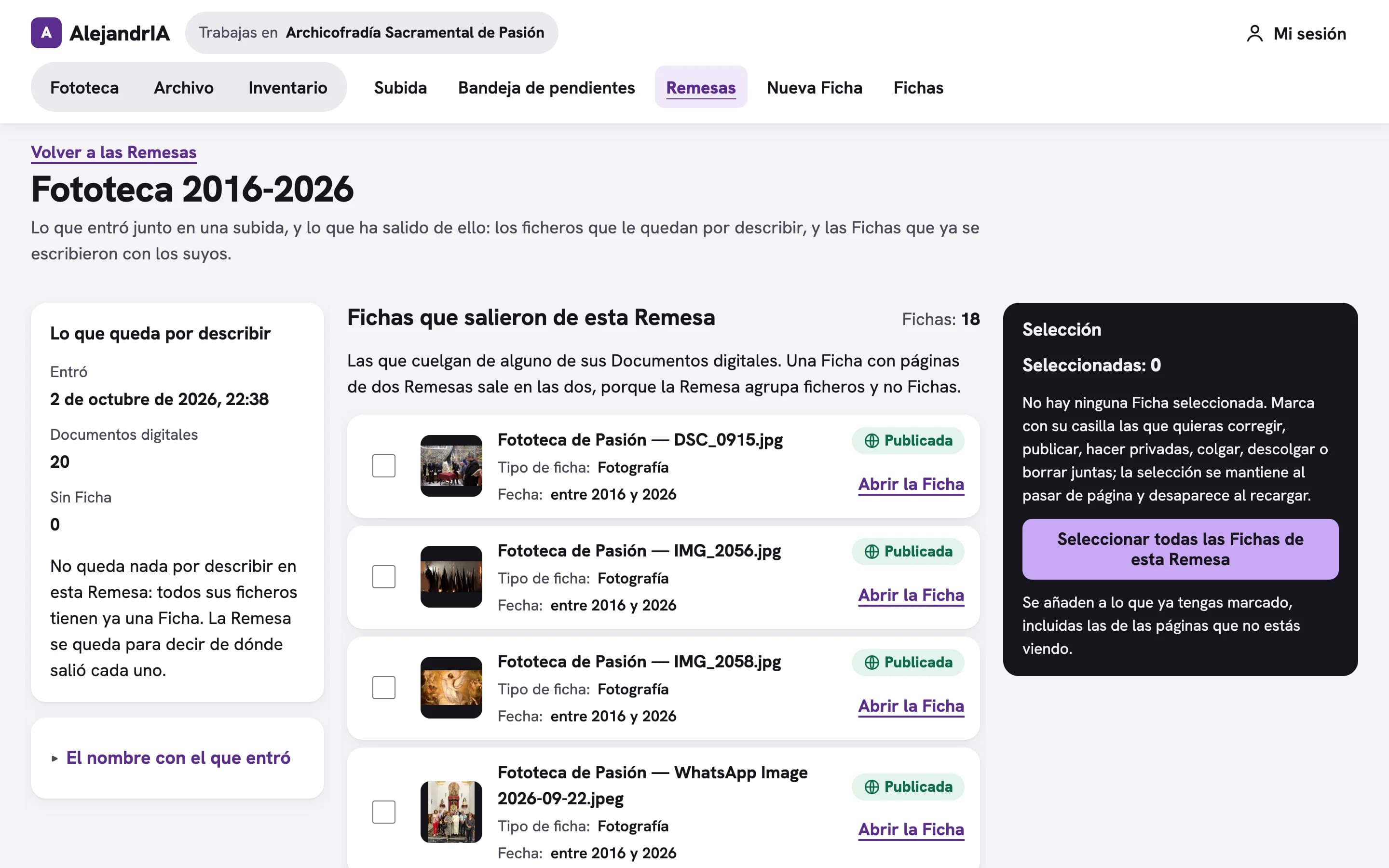Go to the Subida page
Viewport: 1389px width, 868px height.
click(x=400, y=87)
